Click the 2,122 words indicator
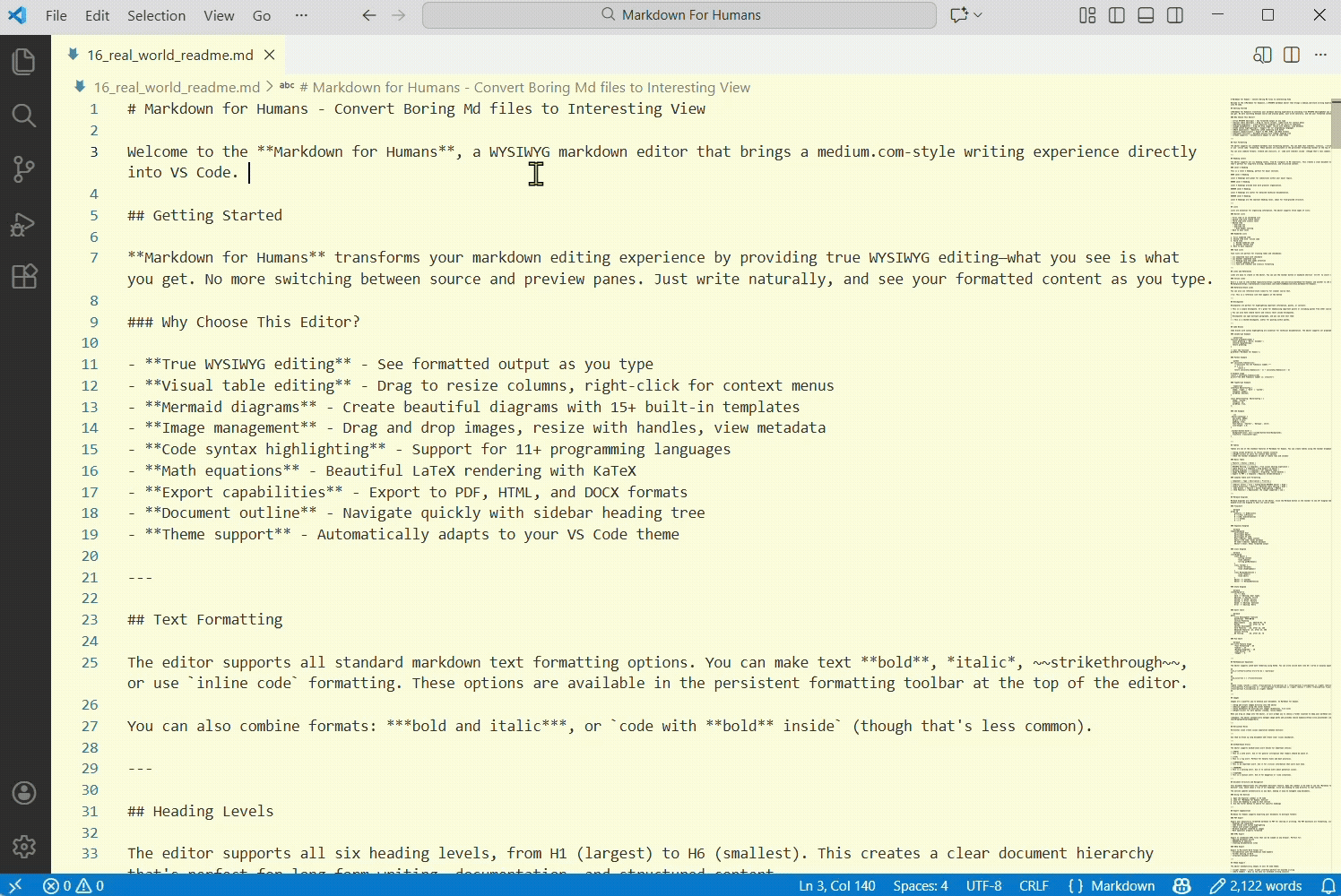 pos(1255,885)
